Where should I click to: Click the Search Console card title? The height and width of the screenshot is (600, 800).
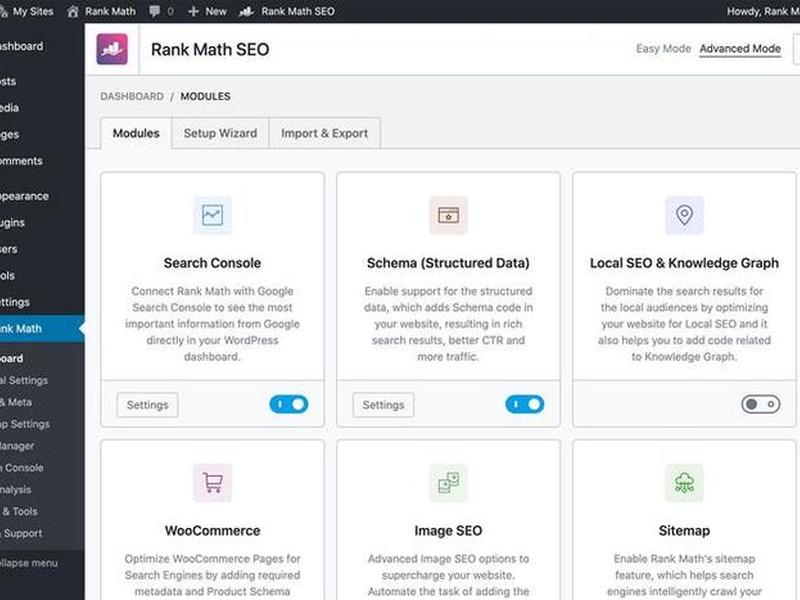[x=212, y=263]
